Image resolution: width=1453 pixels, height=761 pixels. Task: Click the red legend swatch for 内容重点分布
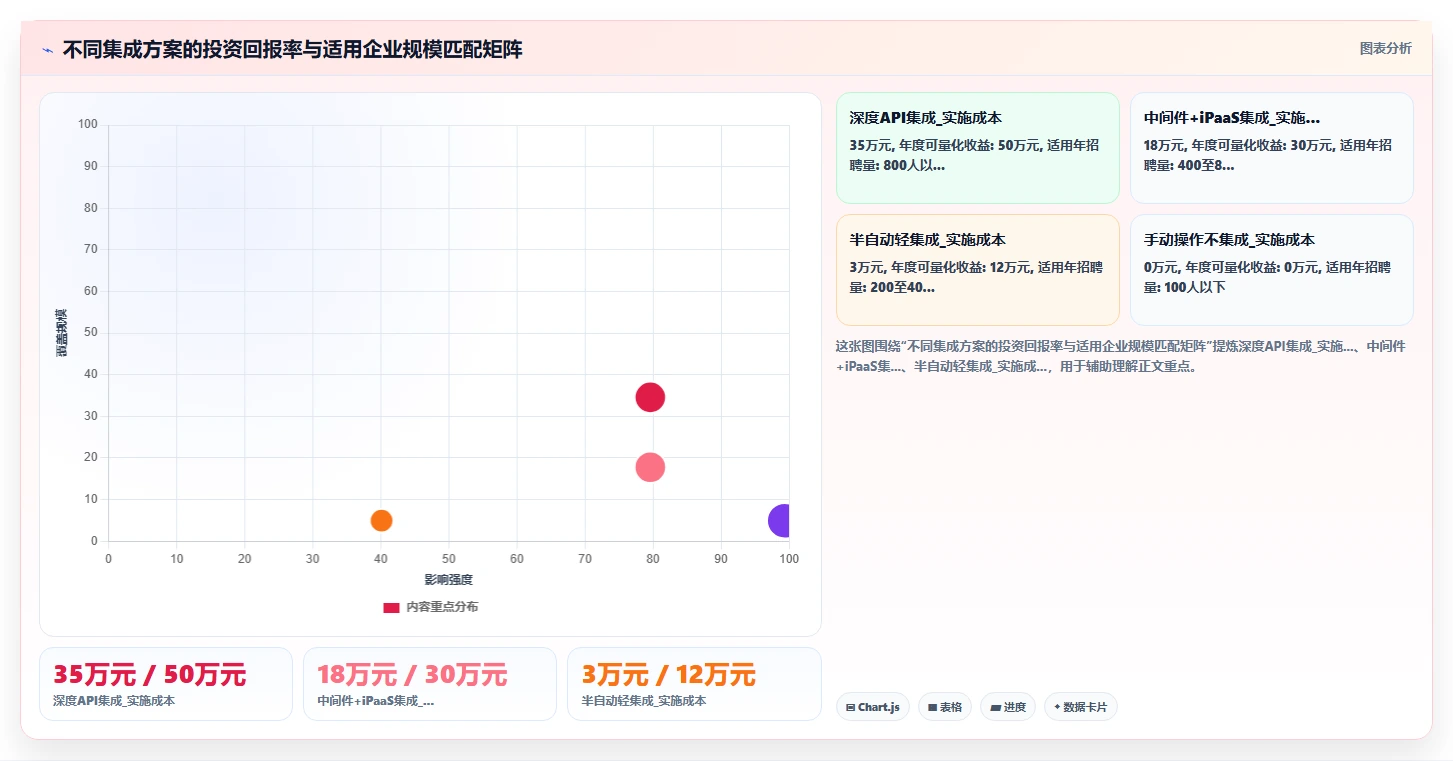[x=391, y=607]
